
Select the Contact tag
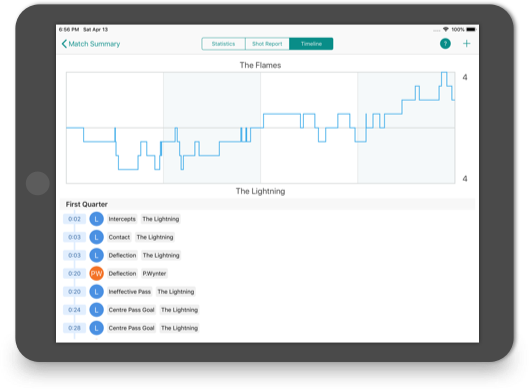point(119,237)
